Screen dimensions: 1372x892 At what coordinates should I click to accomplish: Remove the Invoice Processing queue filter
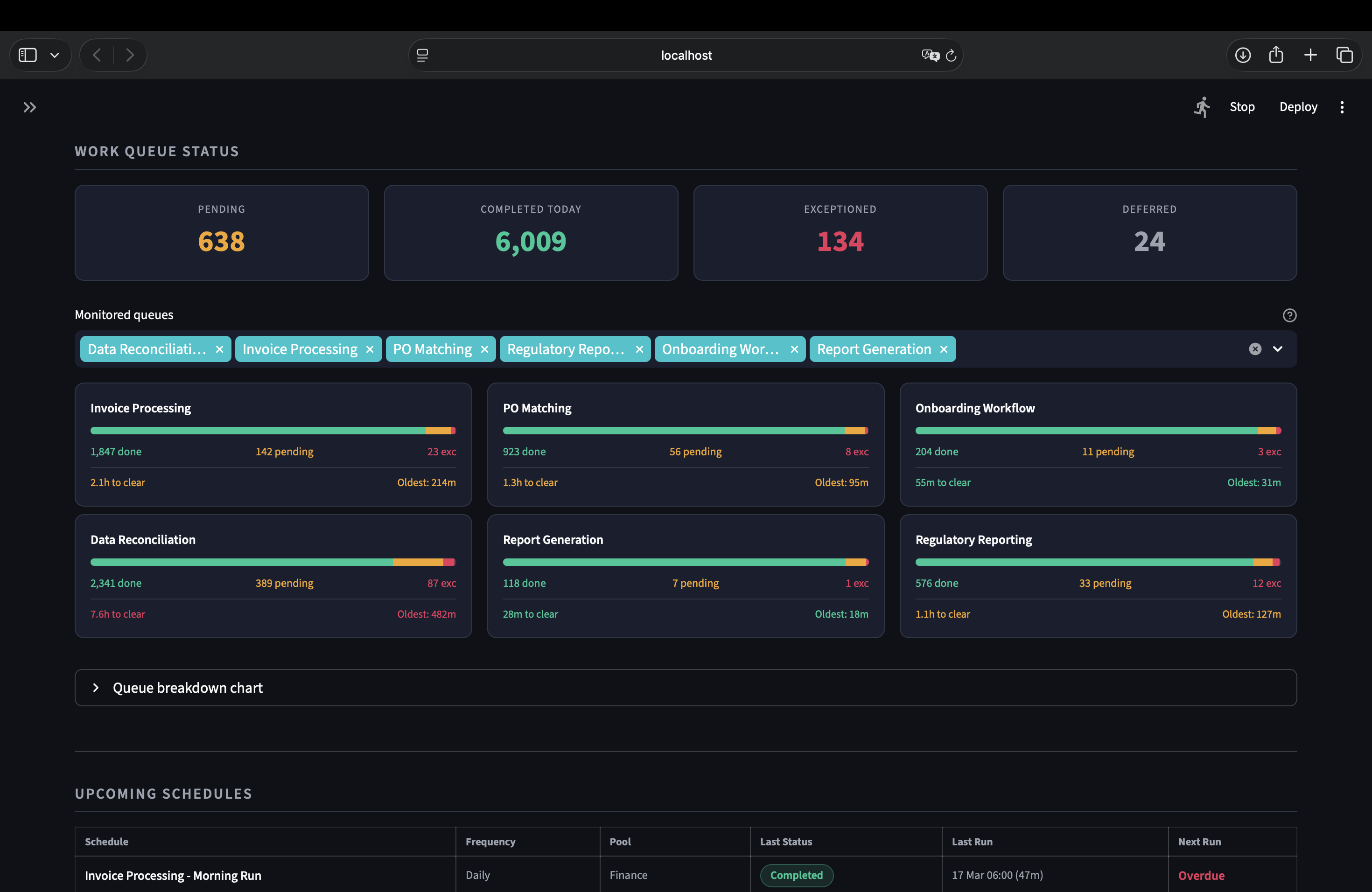coord(370,348)
